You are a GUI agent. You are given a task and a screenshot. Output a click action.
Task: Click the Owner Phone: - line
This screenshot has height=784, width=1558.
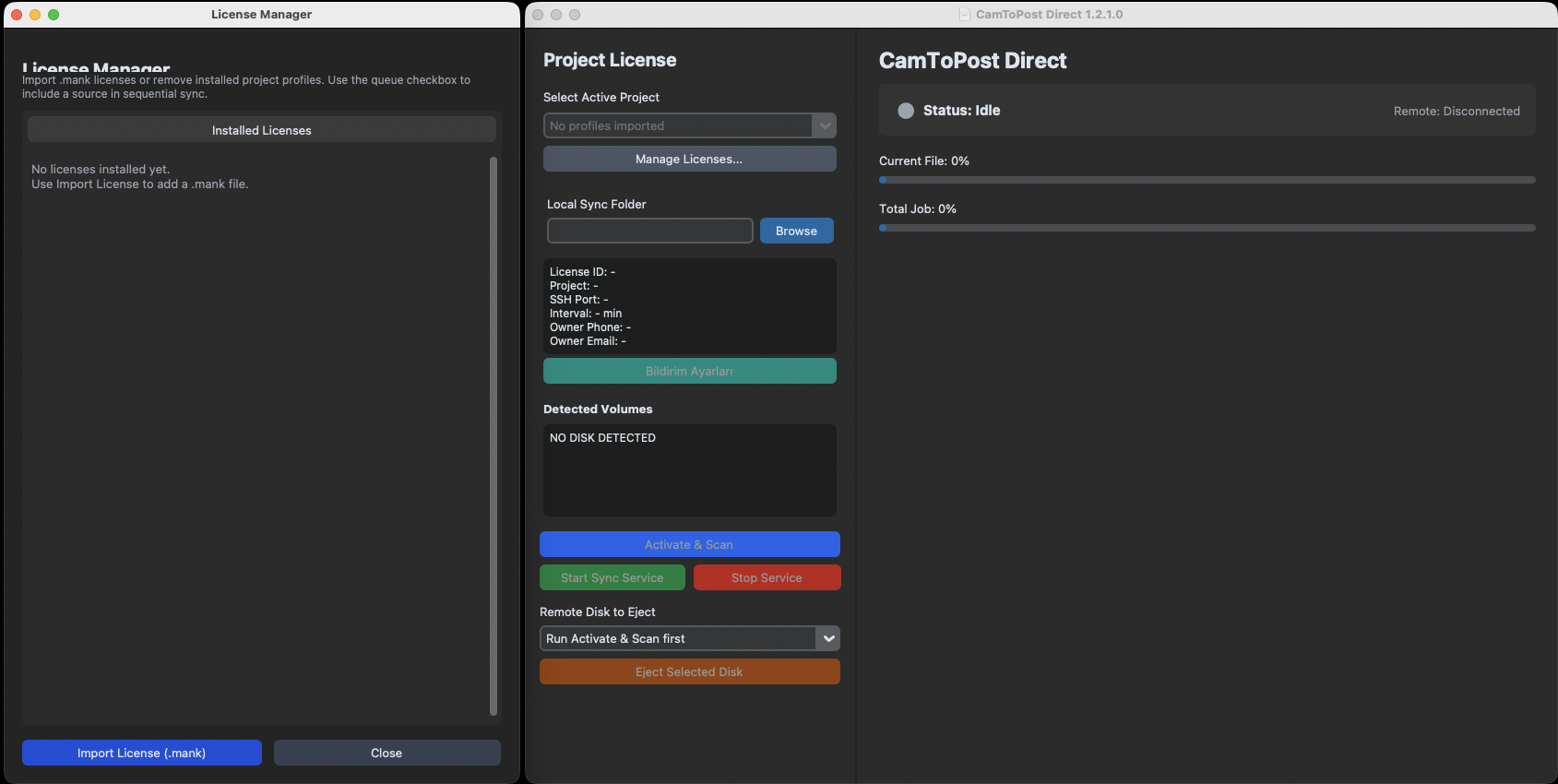click(590, 327)
